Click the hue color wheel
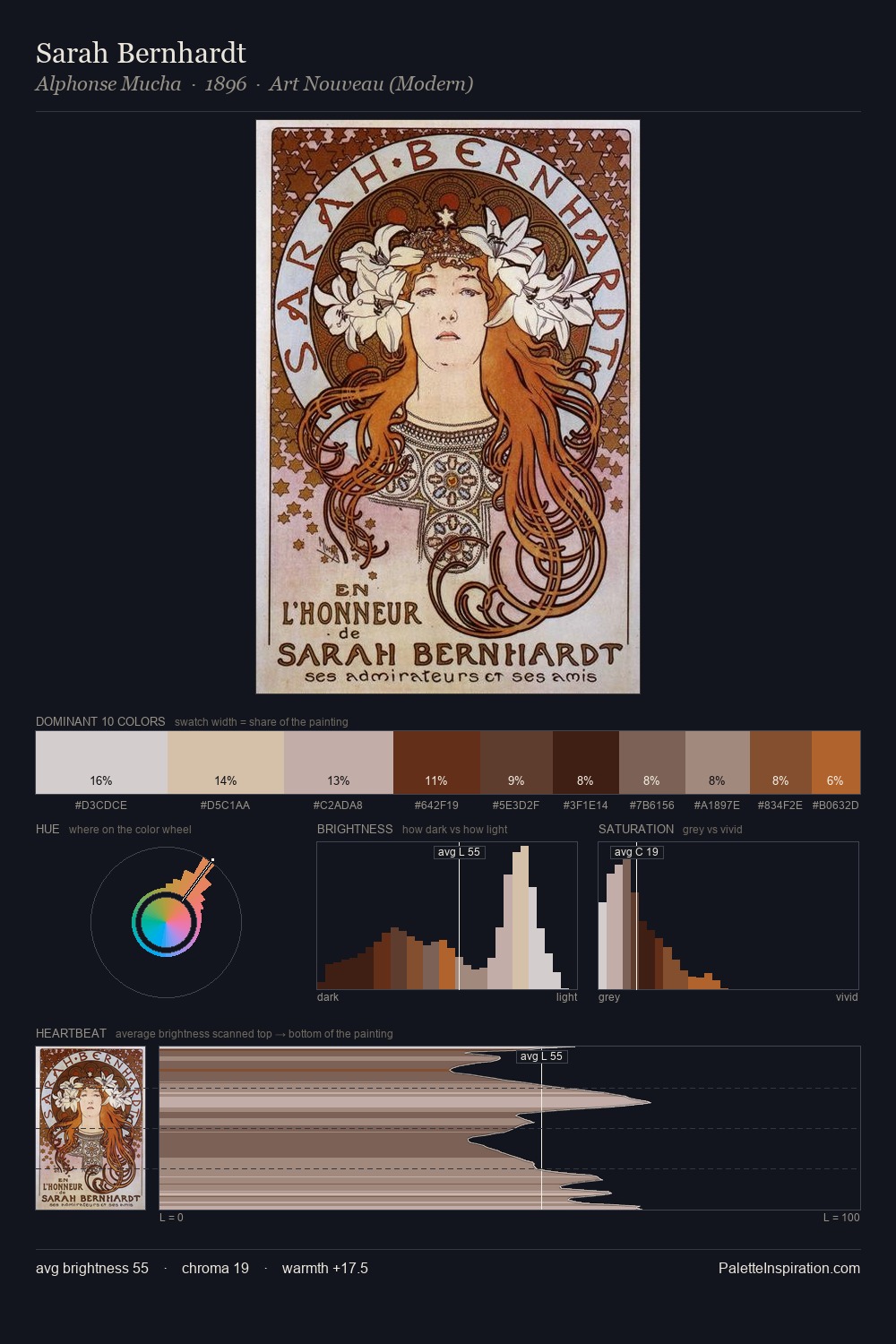896x1344 pixels. point(166,922)
